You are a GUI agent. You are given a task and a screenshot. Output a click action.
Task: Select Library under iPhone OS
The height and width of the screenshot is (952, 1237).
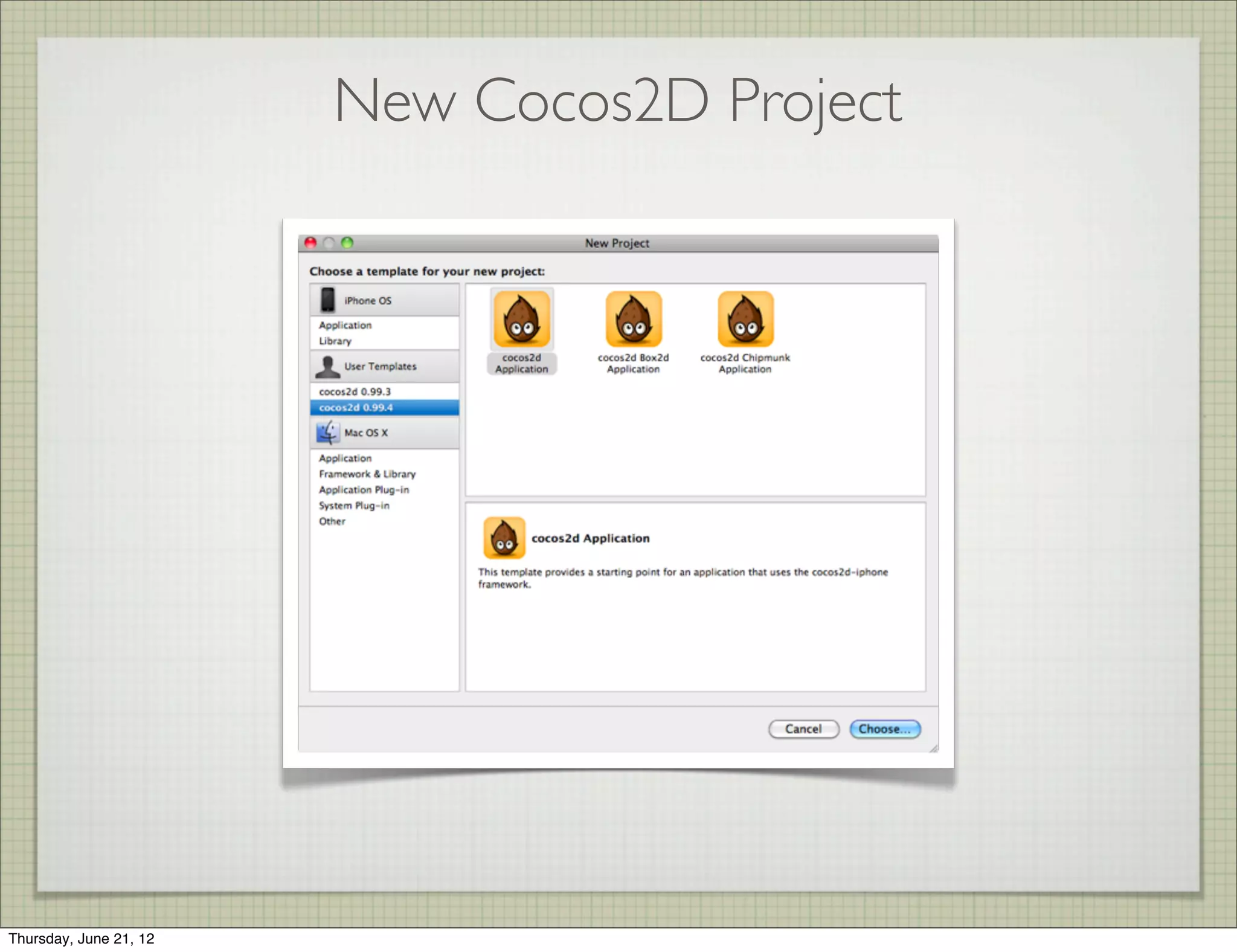[x=384, y=341]
